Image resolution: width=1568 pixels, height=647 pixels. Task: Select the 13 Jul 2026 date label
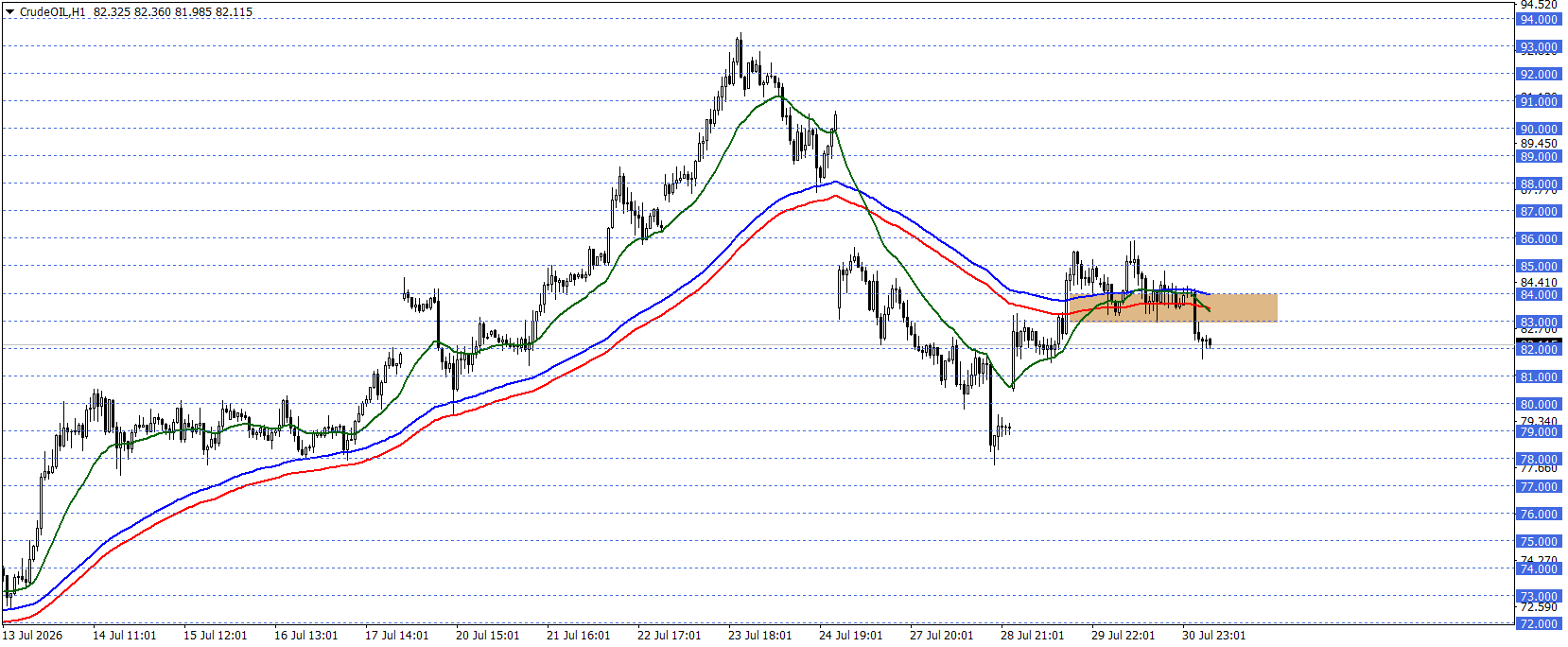[x=33, y=636]
